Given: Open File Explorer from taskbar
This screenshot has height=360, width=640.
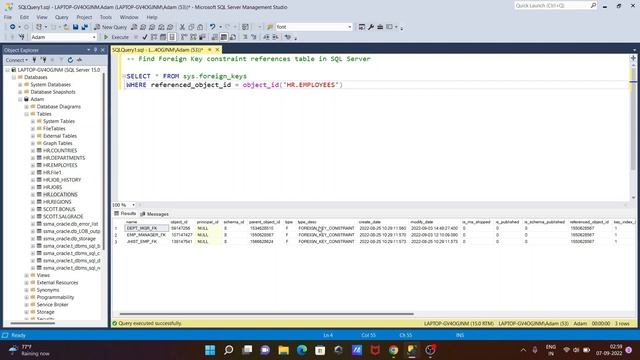Looking at the screenshot, I should (x=284, y=350).
